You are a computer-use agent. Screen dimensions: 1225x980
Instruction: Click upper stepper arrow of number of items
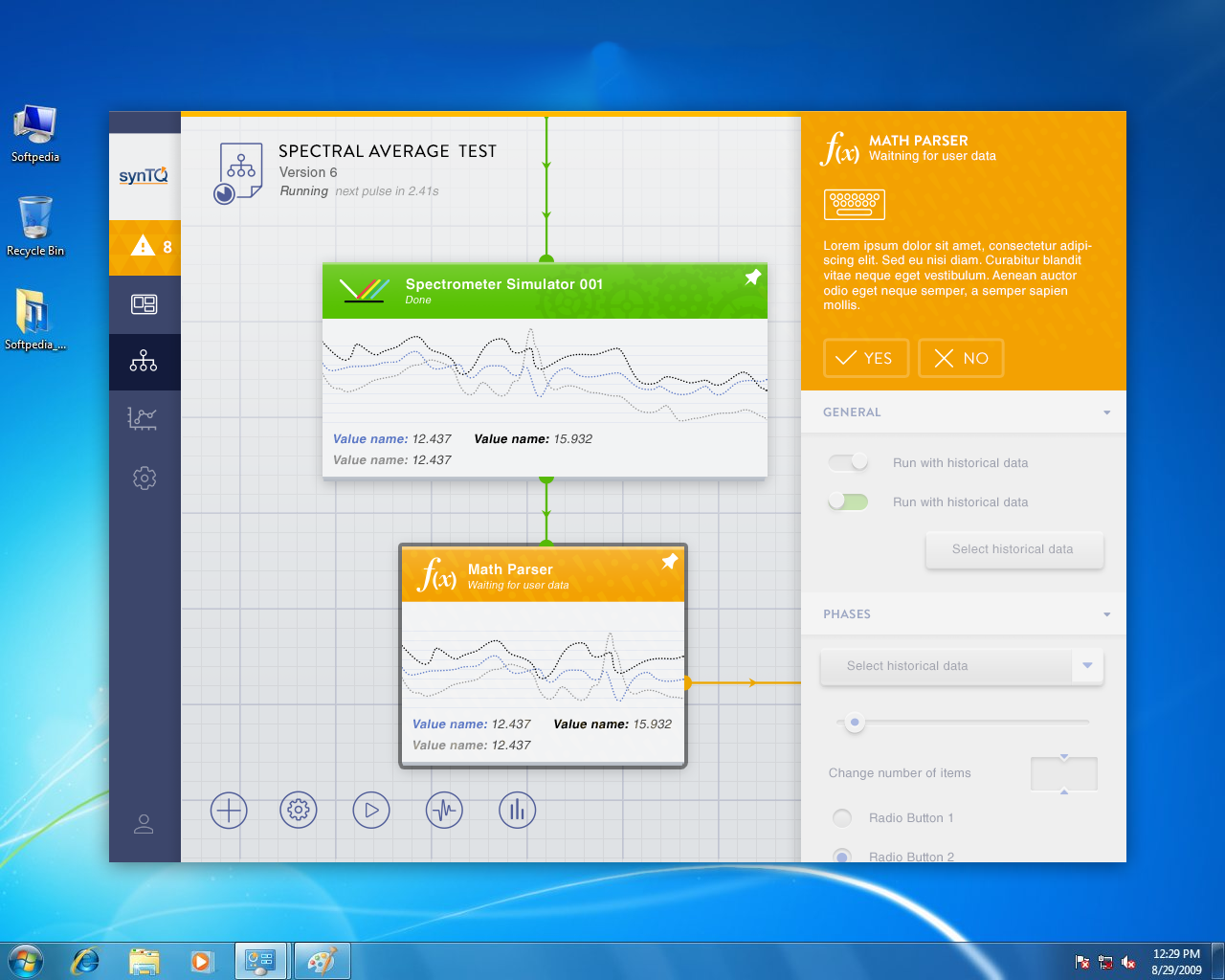pos(1064,758)
